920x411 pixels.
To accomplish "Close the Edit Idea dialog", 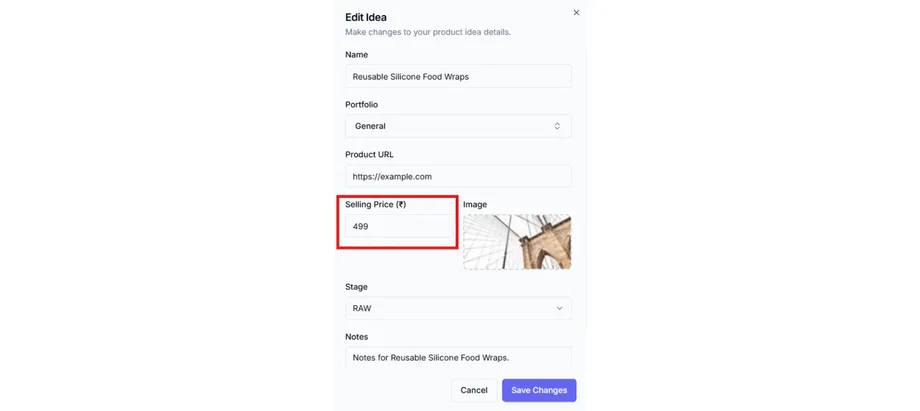I will 576,13.
